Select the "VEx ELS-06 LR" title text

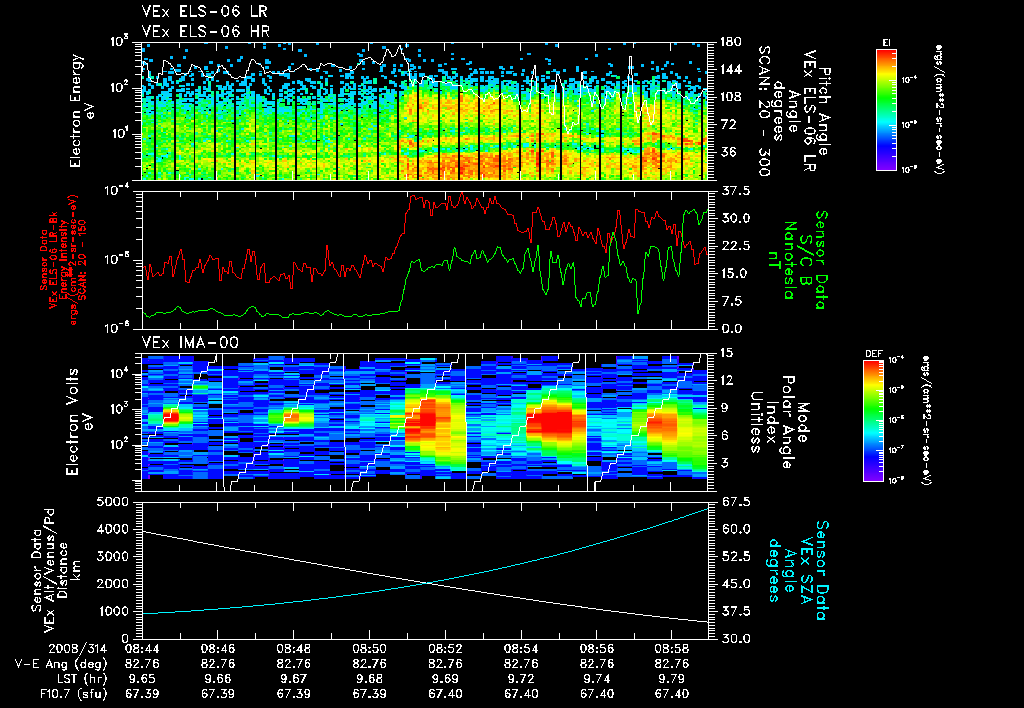click(204, 12)
